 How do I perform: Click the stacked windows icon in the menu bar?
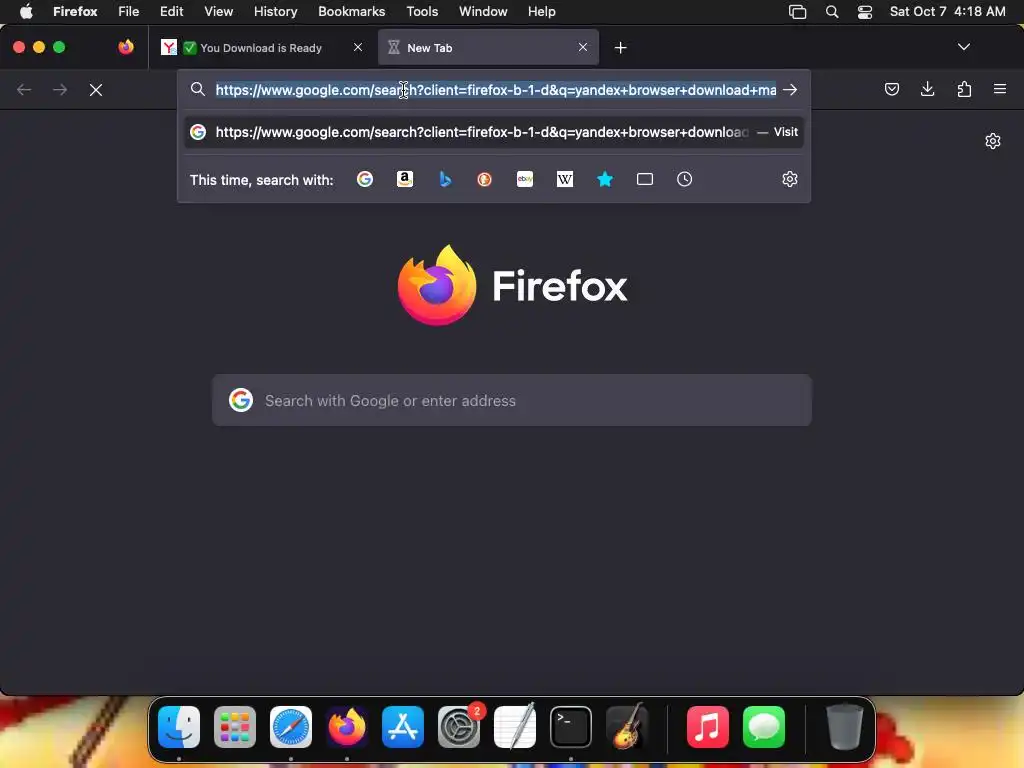click(x=797, y=12)
